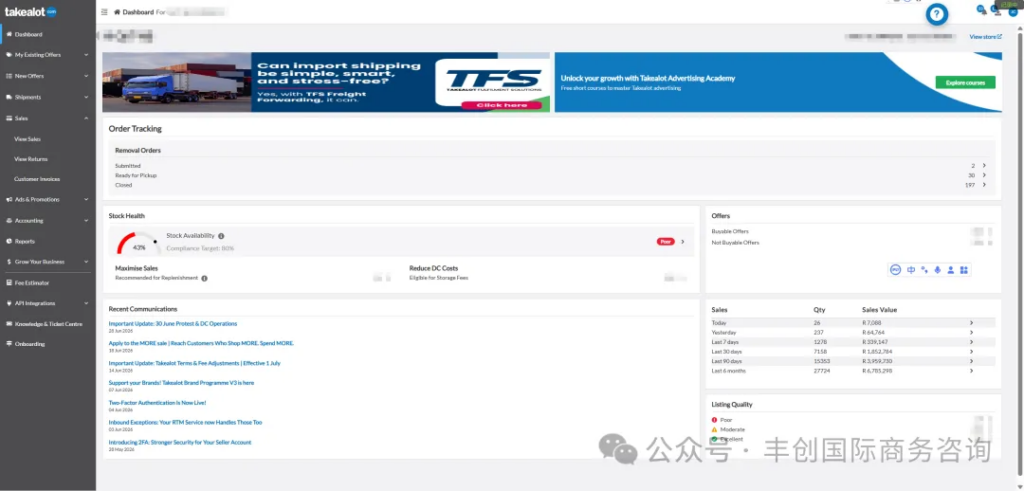Image resolution: width=1024 pixels, height=491 pixels.
Task: Click the Grow Your Business dollar icon
Action: click(x=8, y=262)
